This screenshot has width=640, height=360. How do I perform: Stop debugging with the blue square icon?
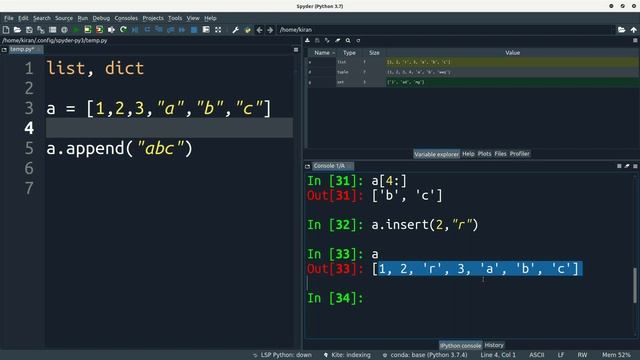[x=194, y=30]
